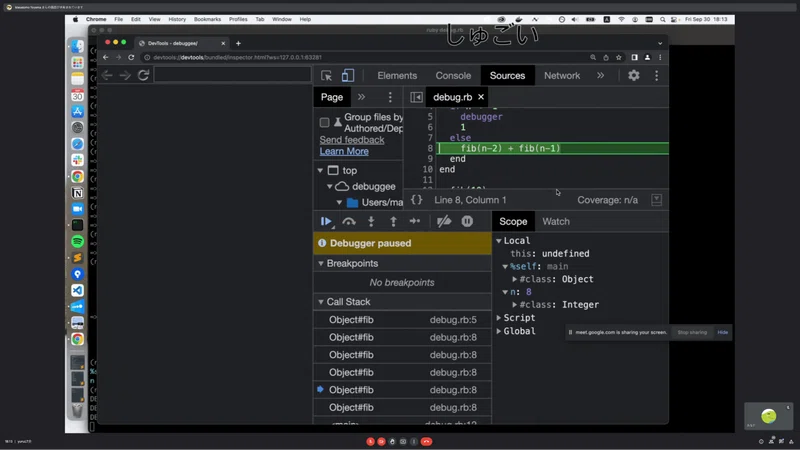Viewport: 800px width, 450px height.
Task: Switch to the Console tab
Action: click(x=453, y=76)
